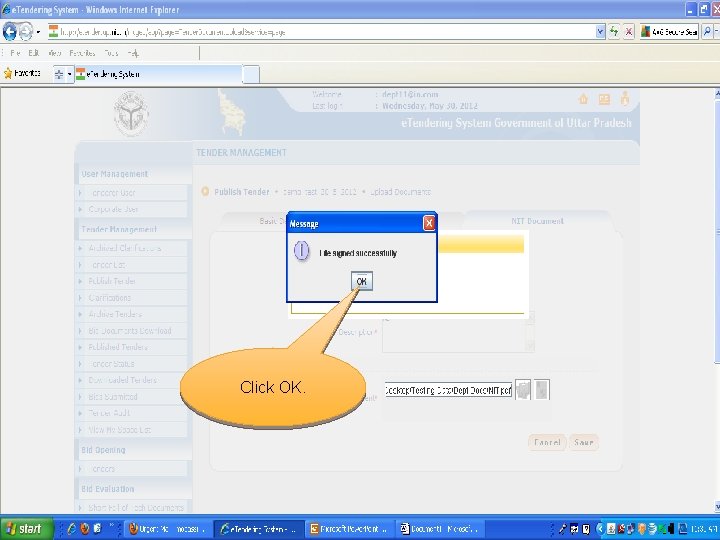Click inside the browser address bar

[x=321, y=32]
